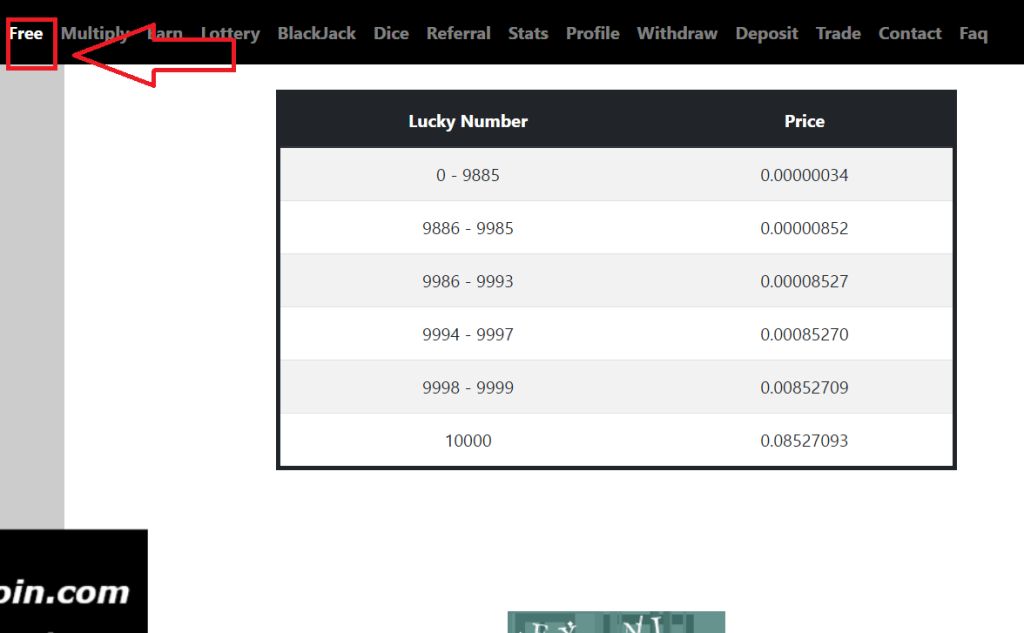This screenshot has height=633, width=1024.
Task: Open the Referral page
Action: coord(458,33)
